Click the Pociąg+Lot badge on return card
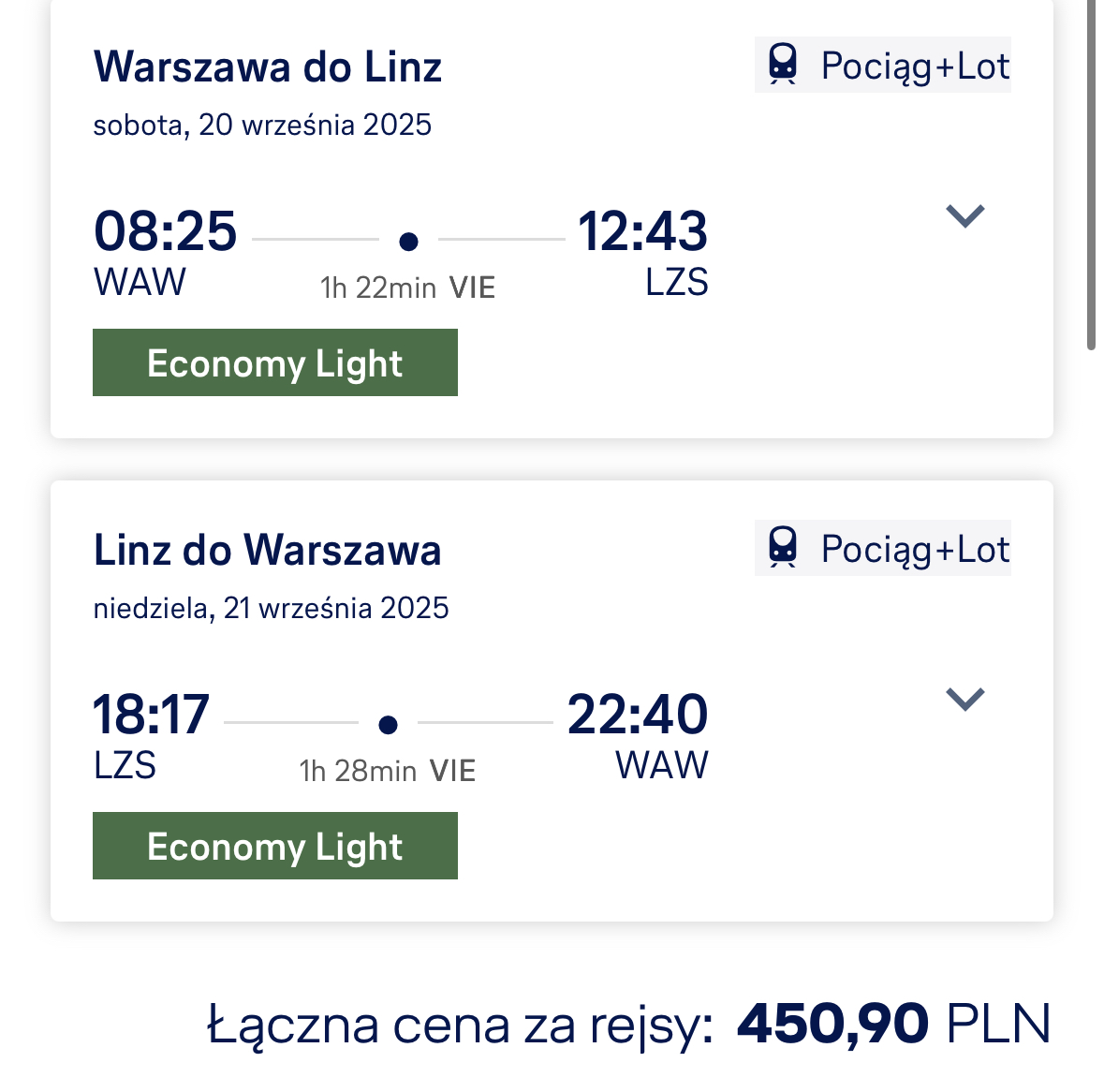 pos(883,548)
